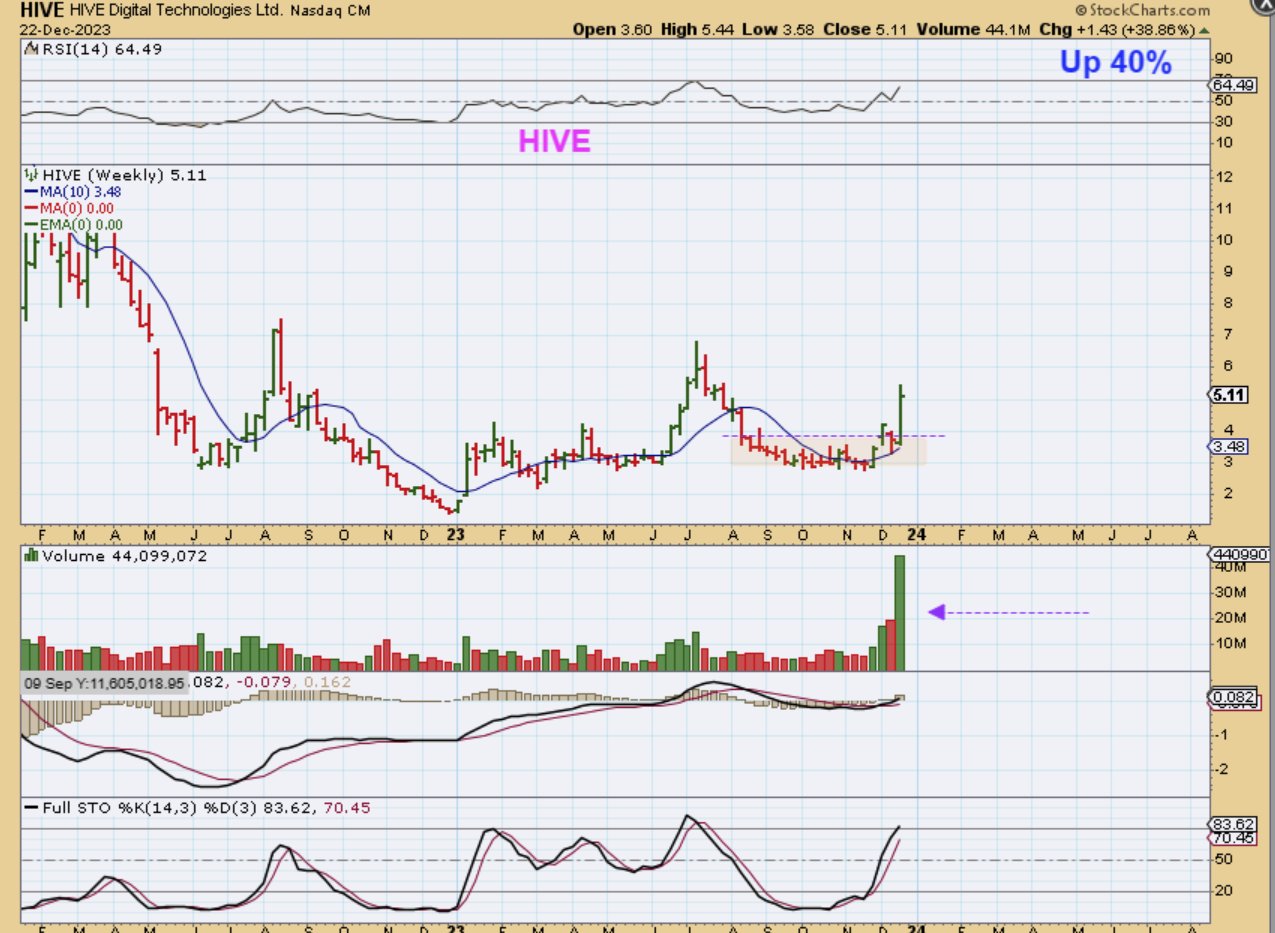Click the 23 year marker below price chart

(456, 534)
